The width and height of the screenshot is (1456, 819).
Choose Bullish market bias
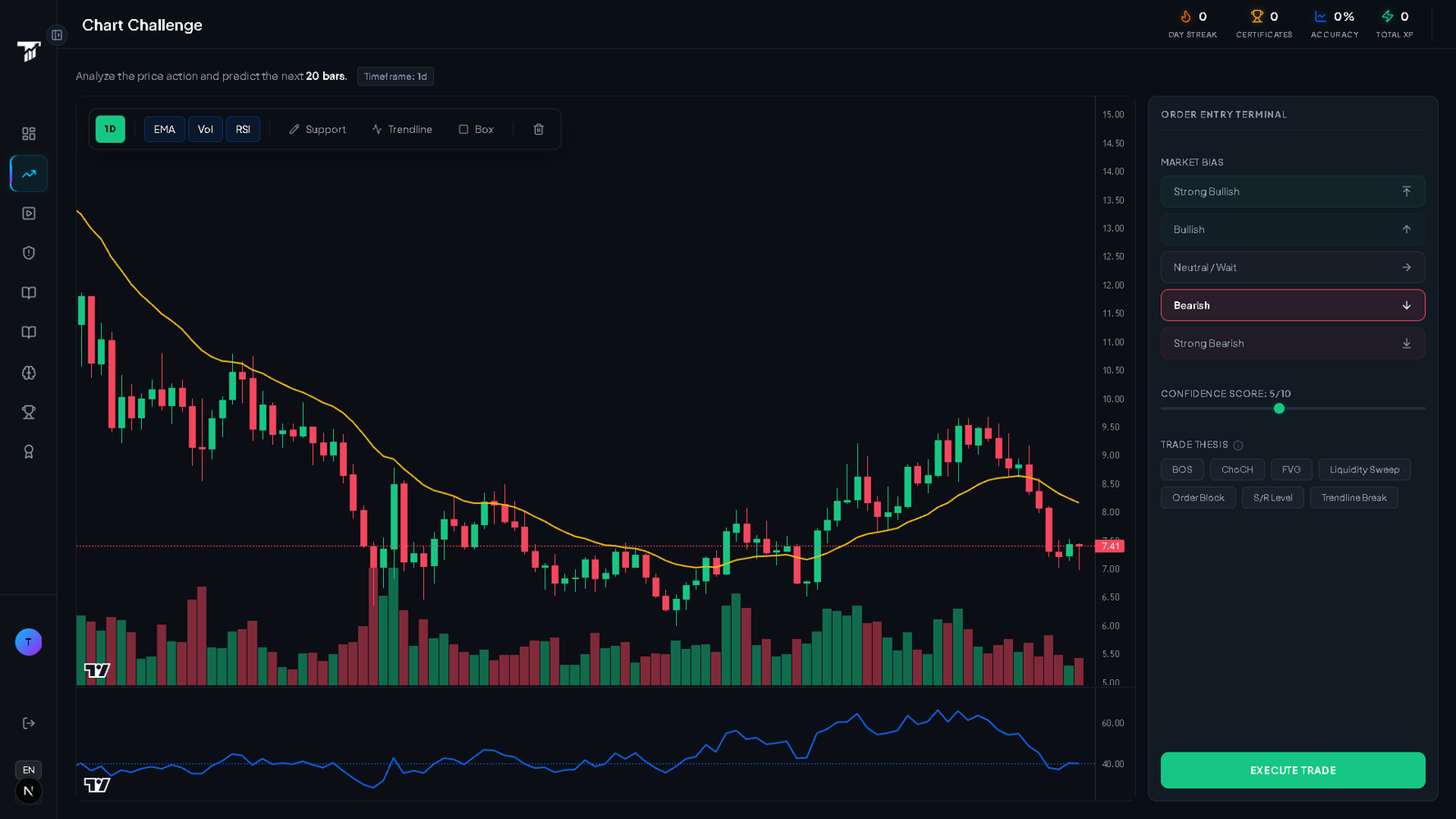point(1292,229)
